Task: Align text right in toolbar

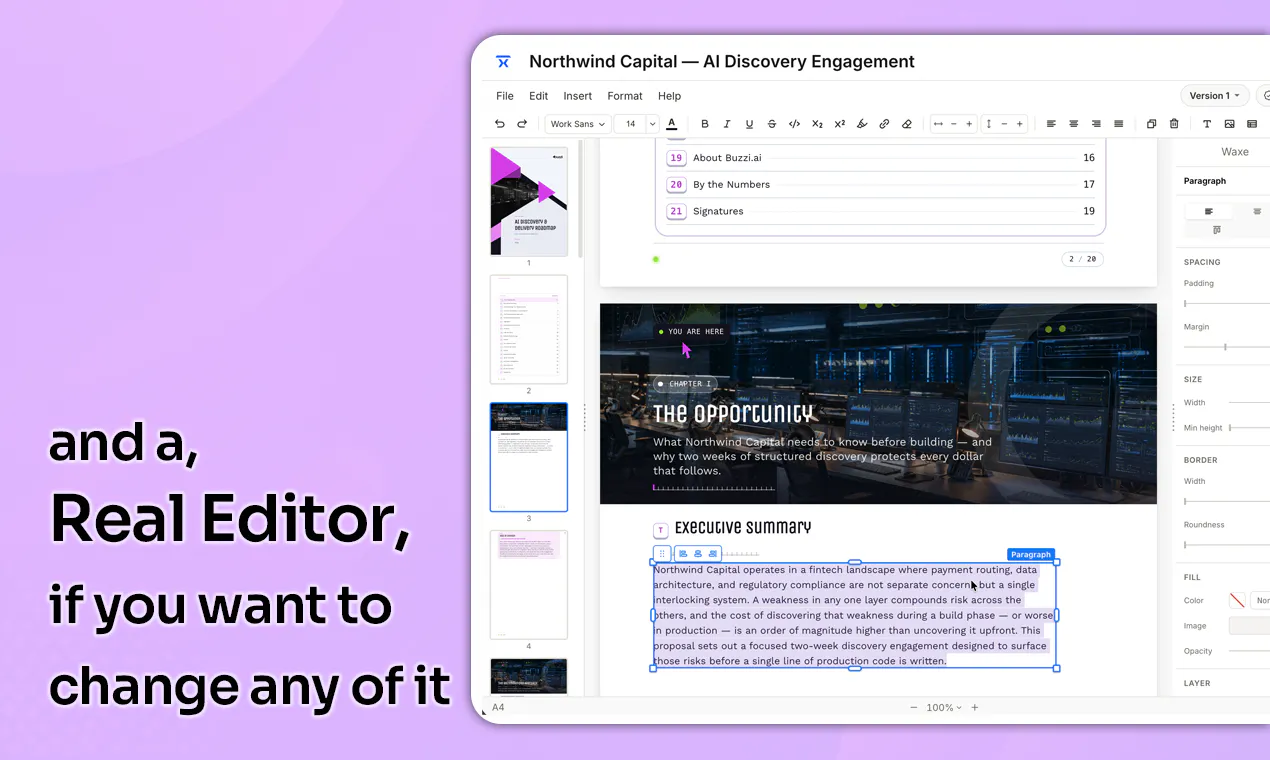Action: coord(1096,124)
